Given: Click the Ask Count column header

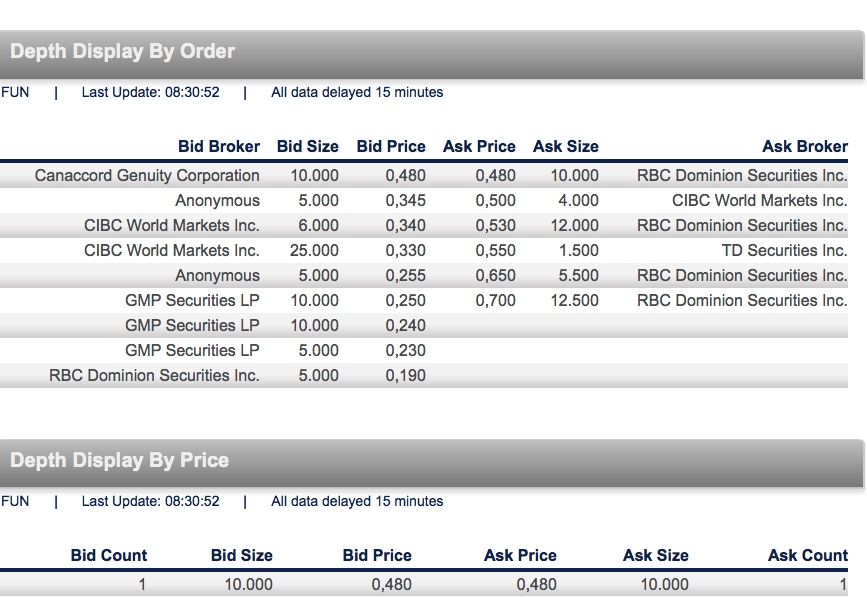Looking at the screenshot, I should coord(807,555).
